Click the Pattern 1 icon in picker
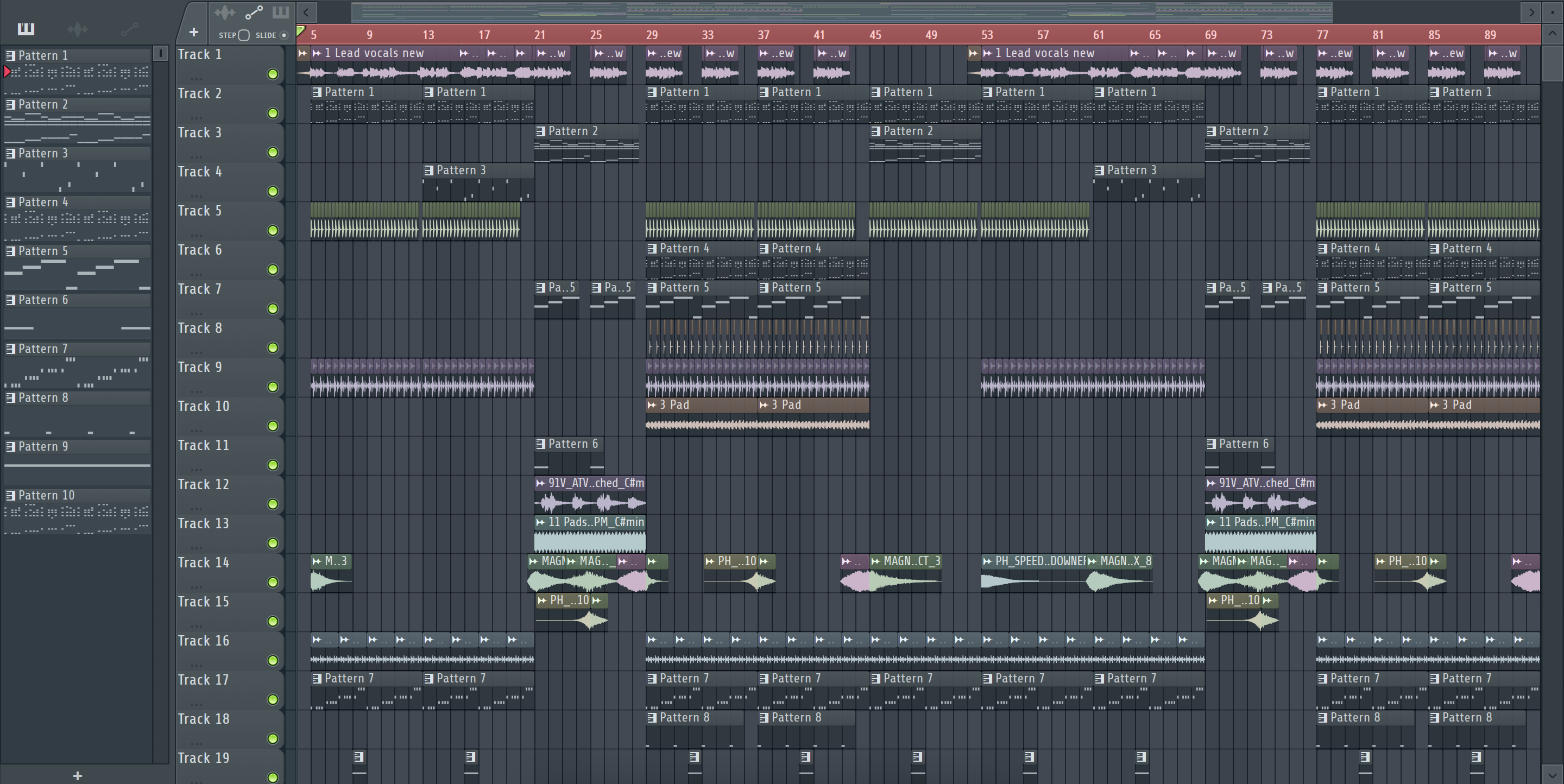 pyautogui.click(x=10, y=55)
